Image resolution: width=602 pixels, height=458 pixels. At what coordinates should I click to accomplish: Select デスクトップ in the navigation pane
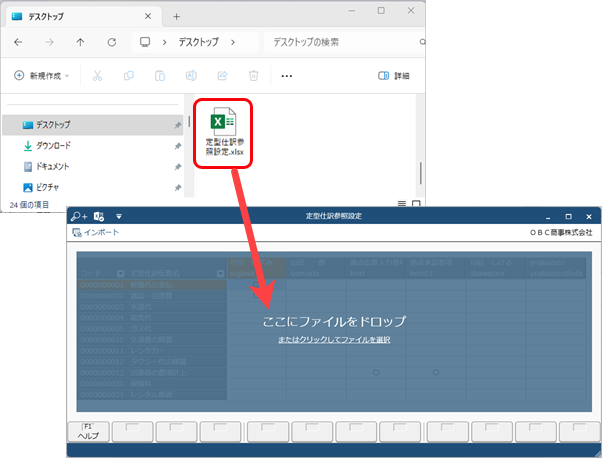point(93,125)
